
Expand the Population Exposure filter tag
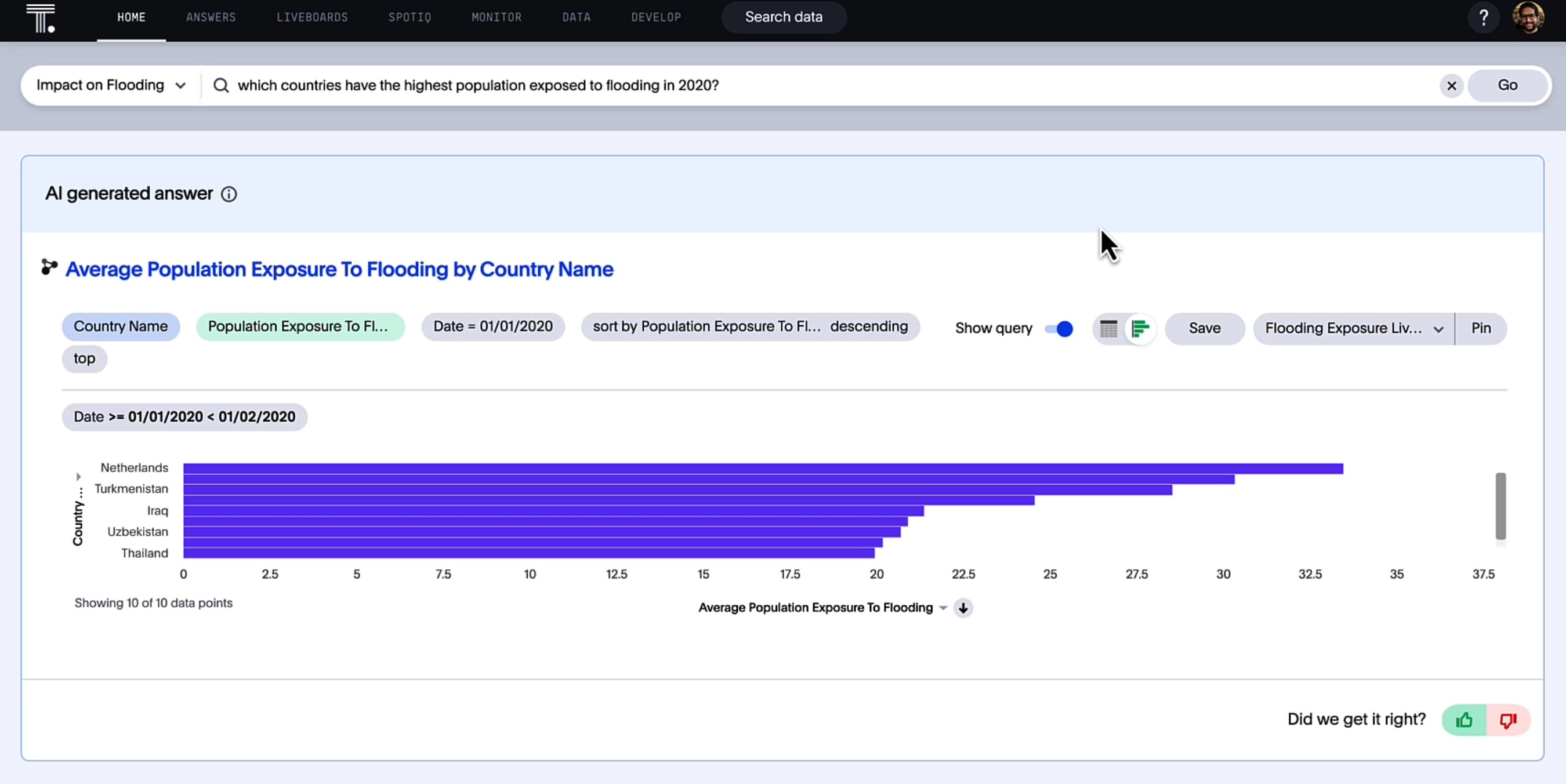[298, 326]
